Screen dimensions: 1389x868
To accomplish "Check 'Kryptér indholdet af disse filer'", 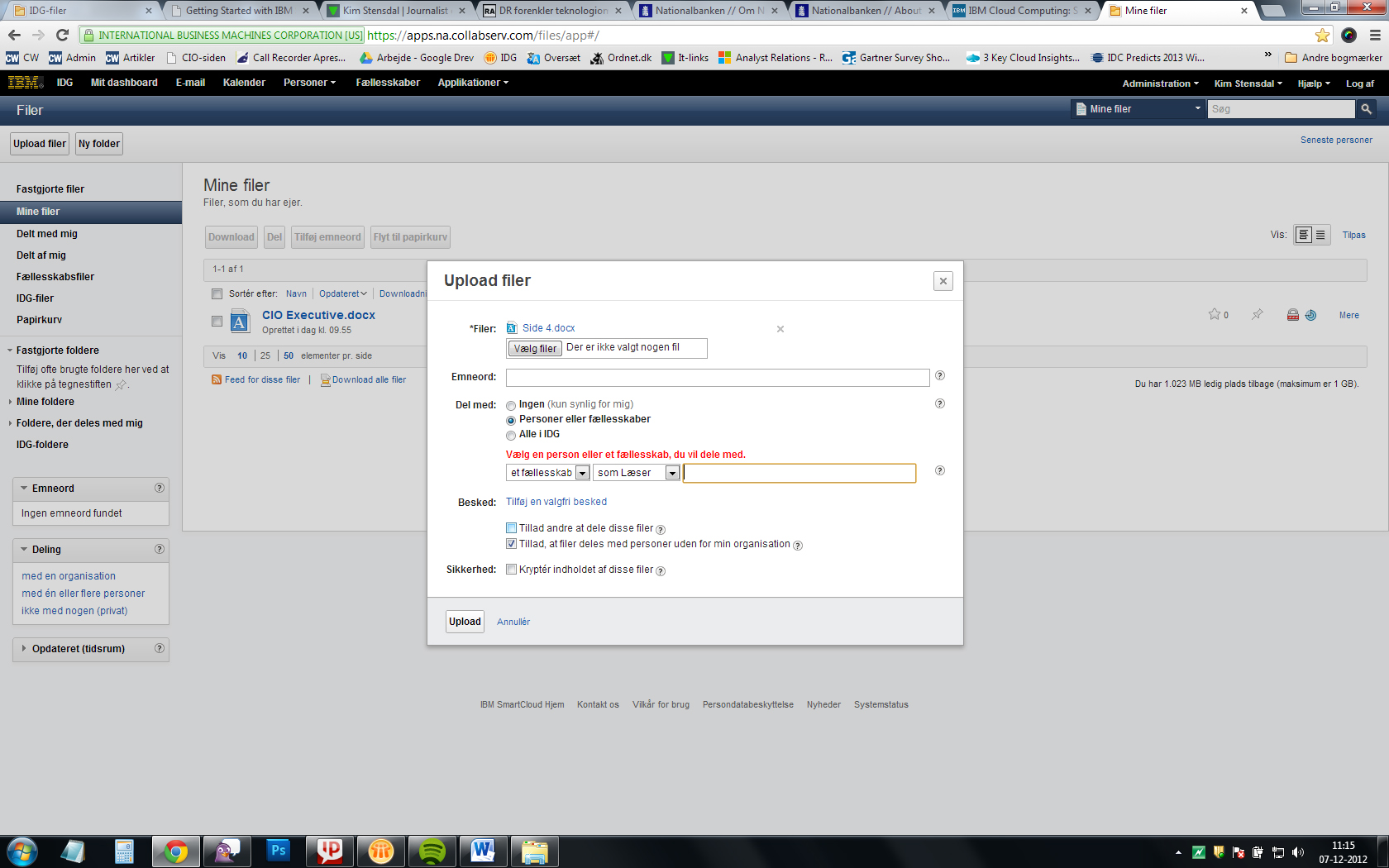I will point(511,570).
